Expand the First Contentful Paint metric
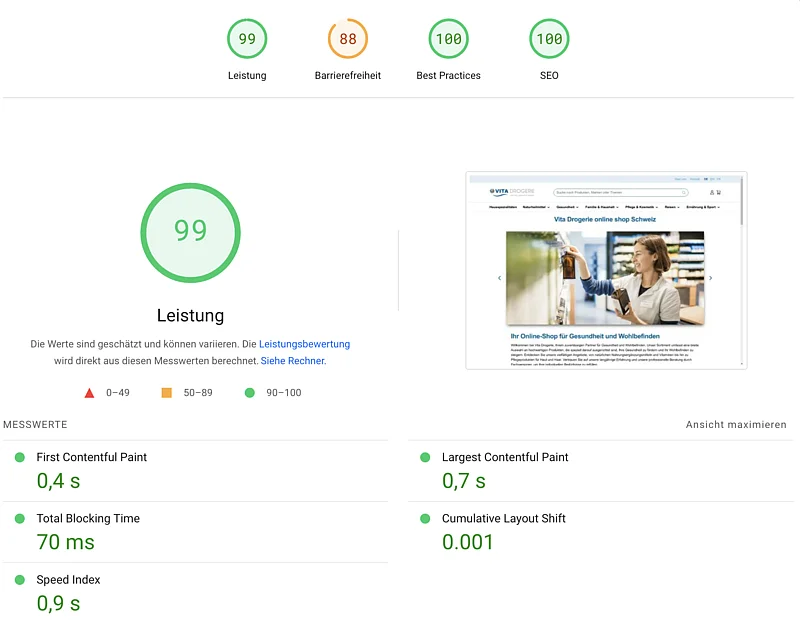 click(x=92, y=457)
